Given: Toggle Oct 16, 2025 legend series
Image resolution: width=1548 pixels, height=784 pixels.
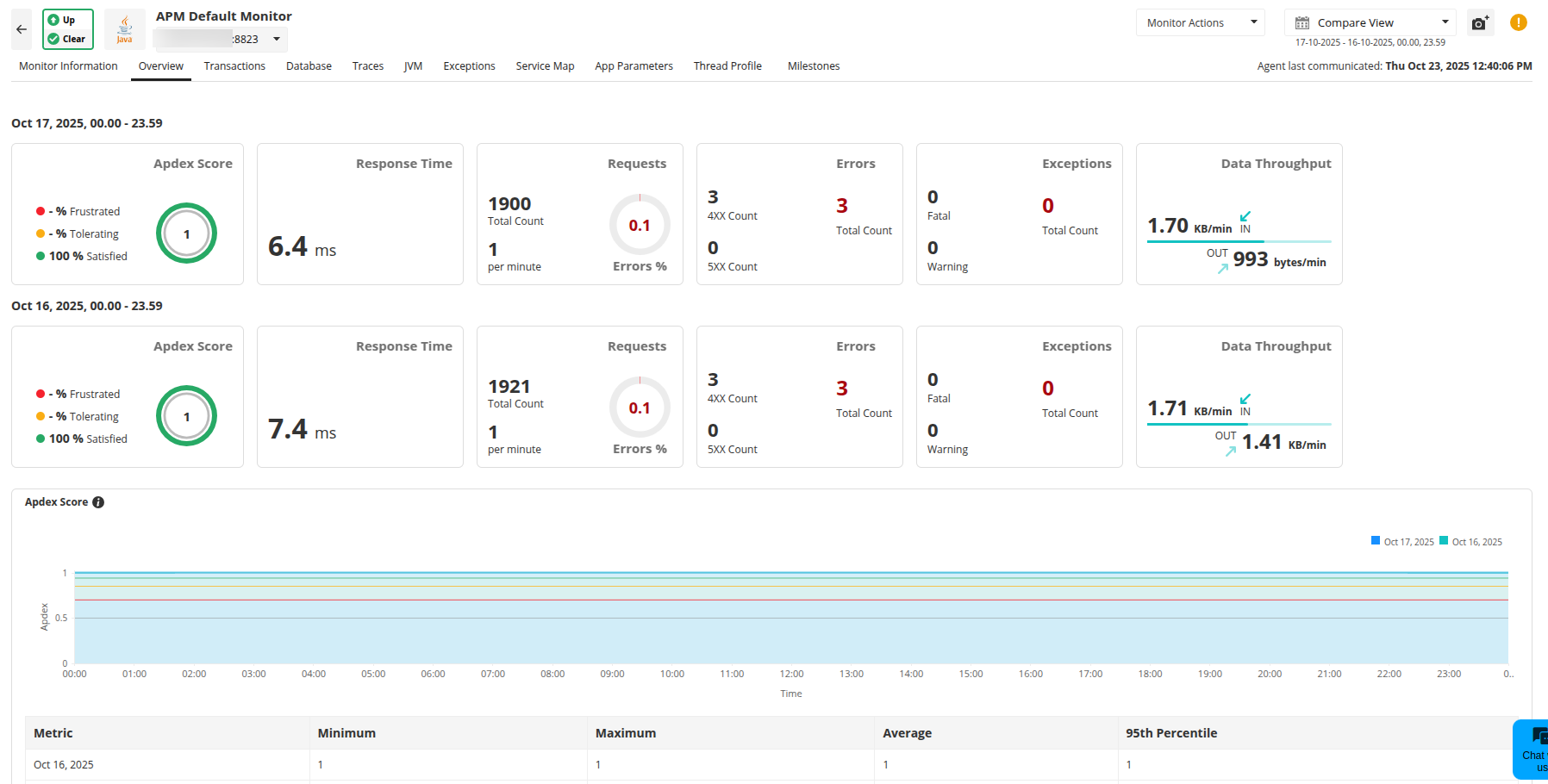Looking at the screenshot, I should pyautogui.click(x=1471, y=542).
